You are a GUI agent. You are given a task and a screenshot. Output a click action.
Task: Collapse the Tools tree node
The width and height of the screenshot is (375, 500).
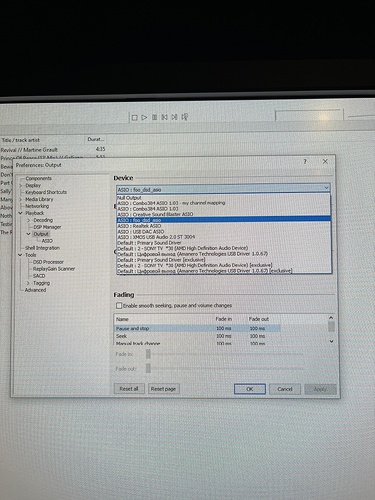[x=21, y=255]
